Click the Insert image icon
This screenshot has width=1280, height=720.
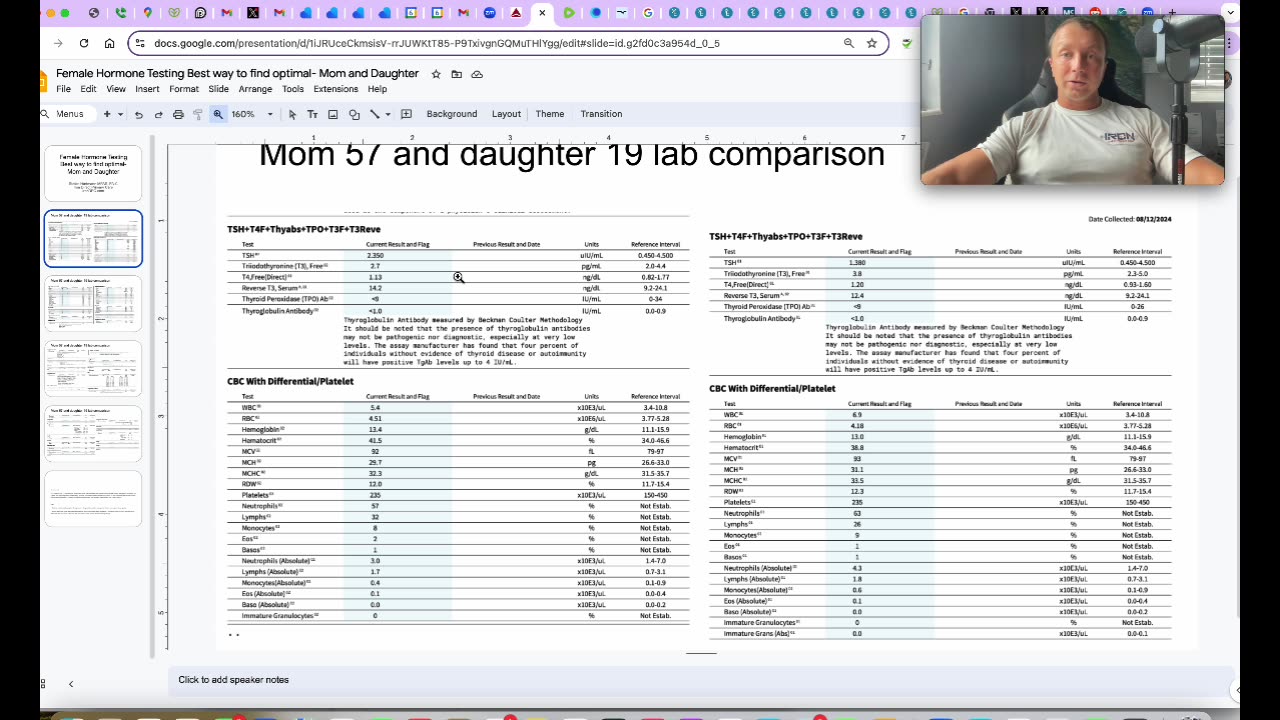click(333, 114)
